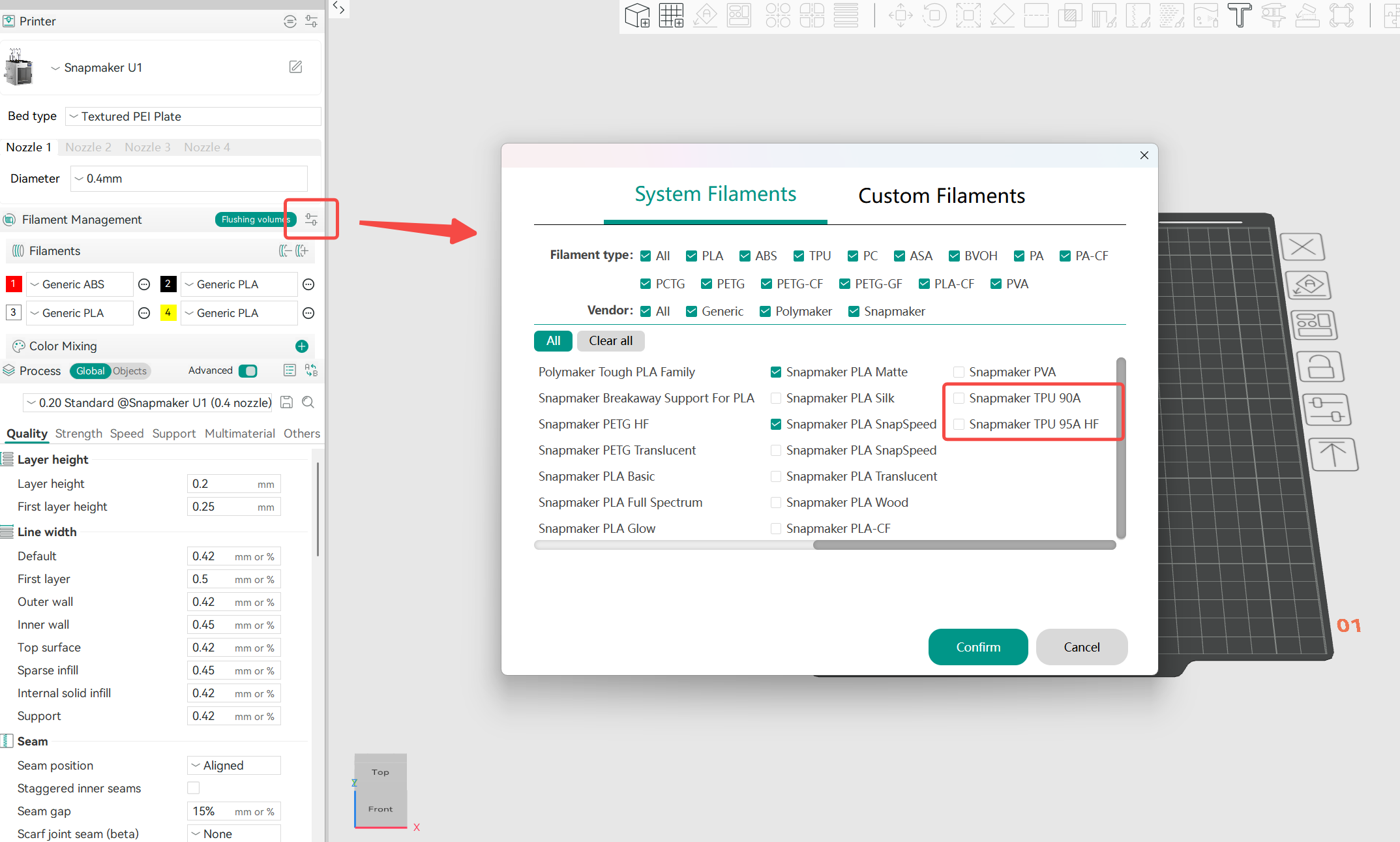The image size is (1400, 842).
Task: Click the remove last filament icon
Action: click(285, 251)
